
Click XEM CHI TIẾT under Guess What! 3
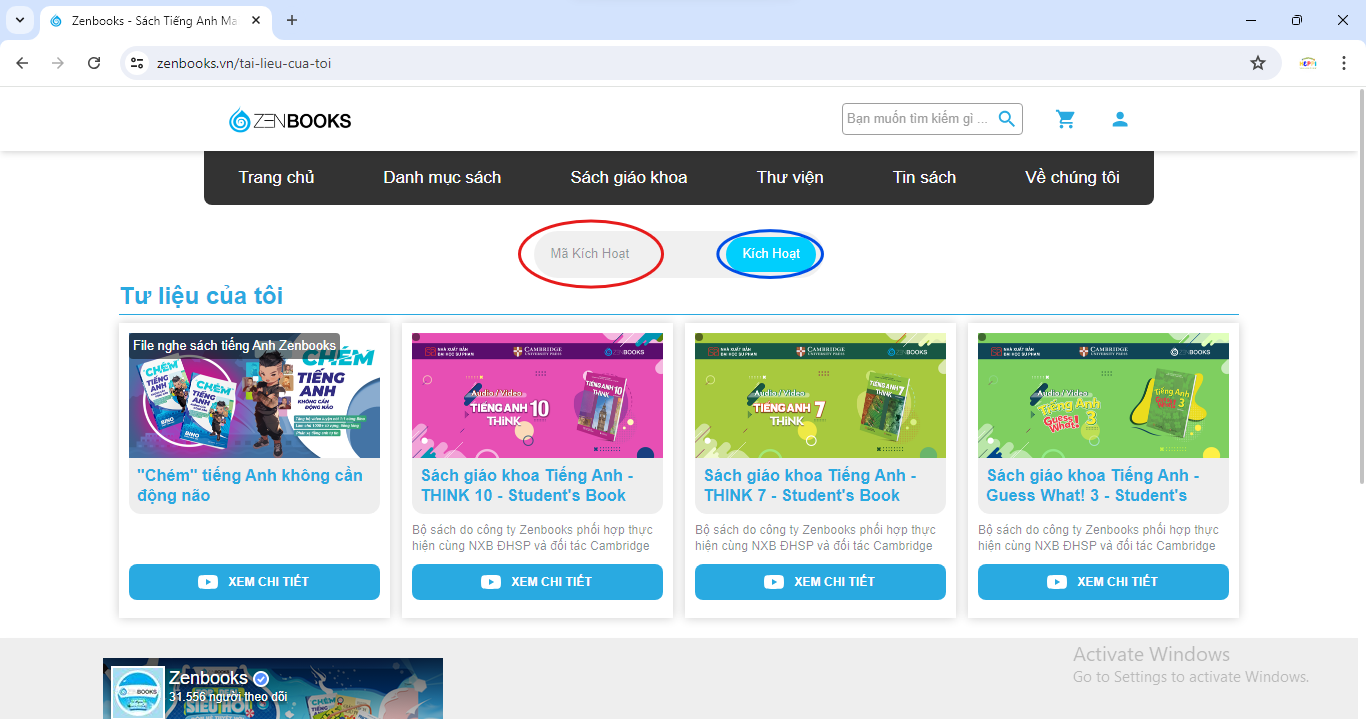1103,582
